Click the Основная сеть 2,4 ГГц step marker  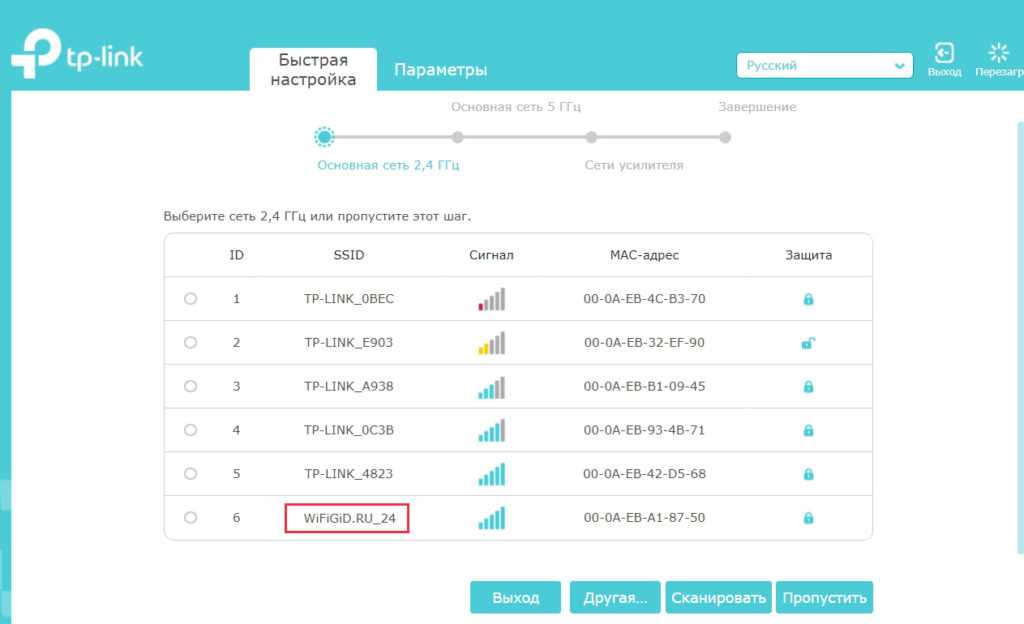click(x=324, y=137)
